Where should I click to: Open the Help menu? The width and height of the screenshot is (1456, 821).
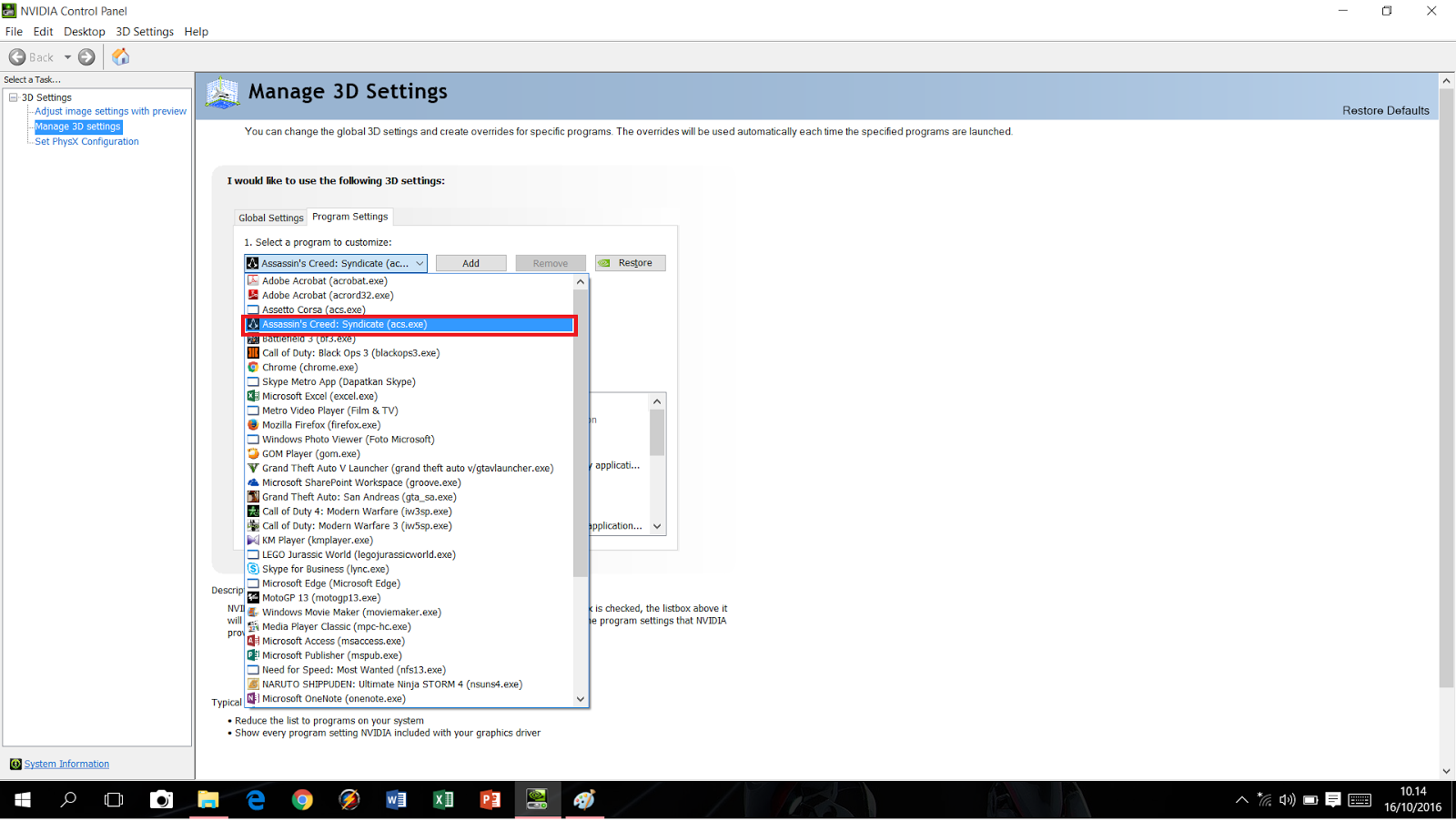click(x=197, y=32)
